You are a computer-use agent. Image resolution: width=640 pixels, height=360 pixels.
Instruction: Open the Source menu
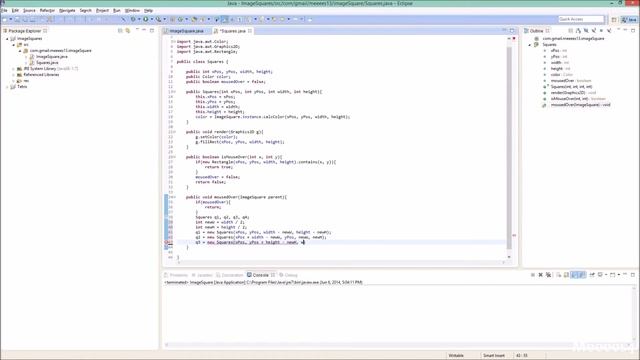click(x=29, y=10)
